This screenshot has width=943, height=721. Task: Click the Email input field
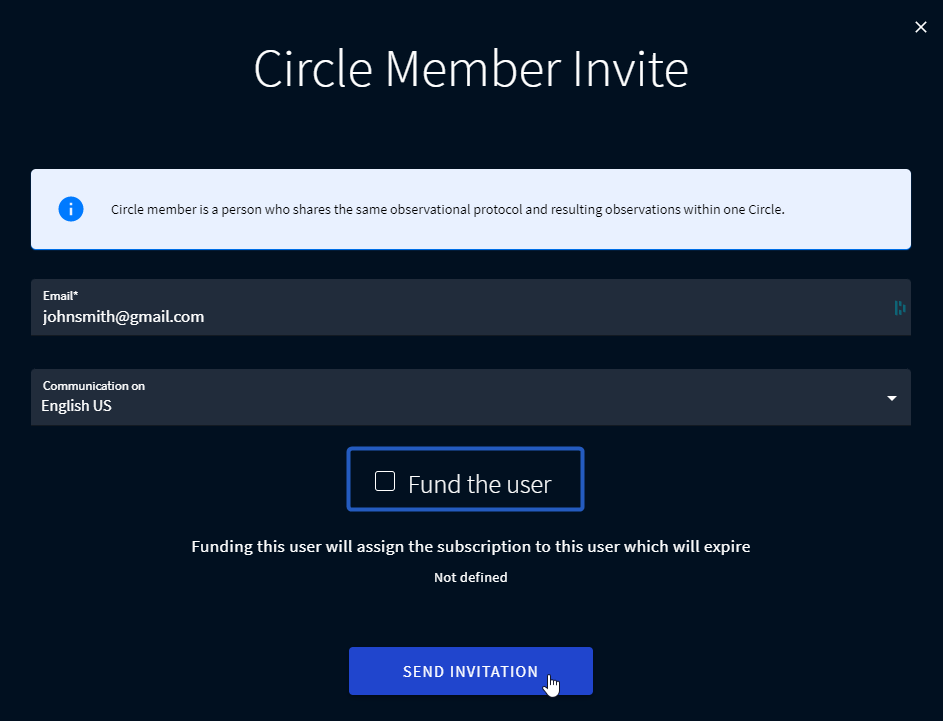(470, 317)
